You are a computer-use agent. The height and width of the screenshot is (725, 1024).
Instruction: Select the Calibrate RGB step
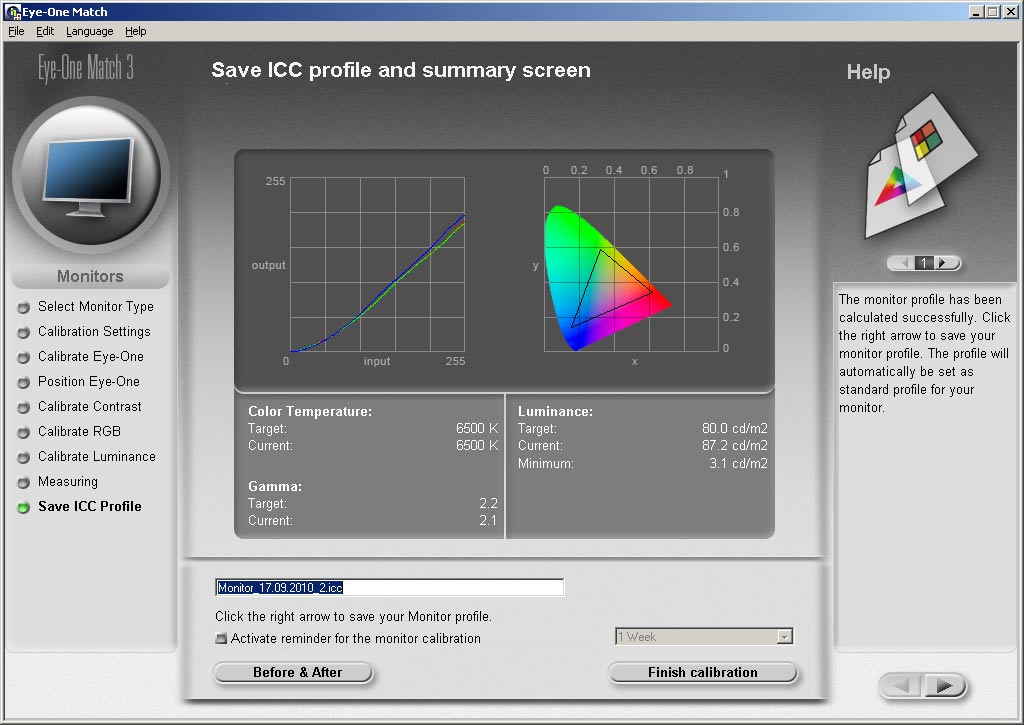pyautogui.click(x=79, y=431)
